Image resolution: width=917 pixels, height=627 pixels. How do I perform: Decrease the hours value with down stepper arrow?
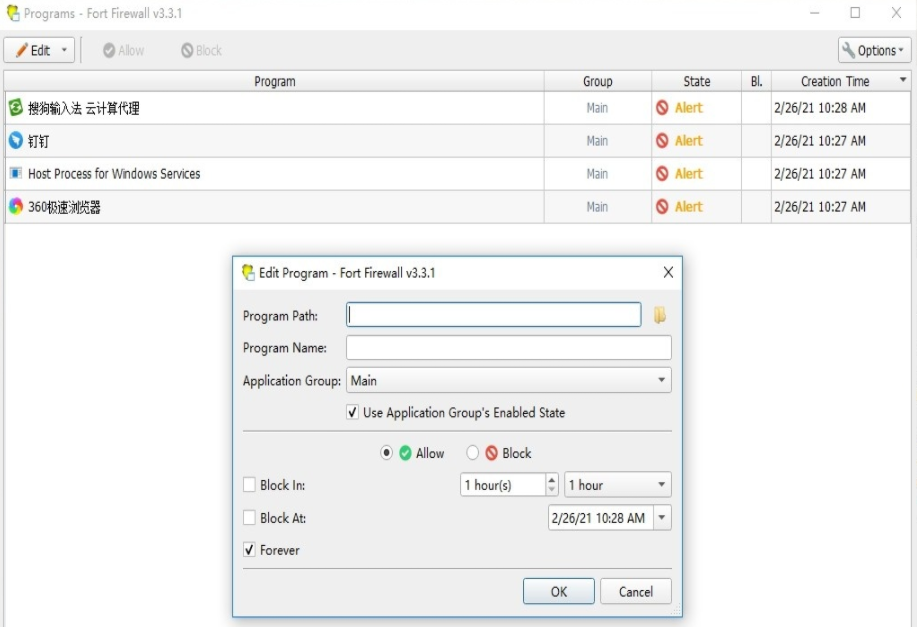[551, 490]
